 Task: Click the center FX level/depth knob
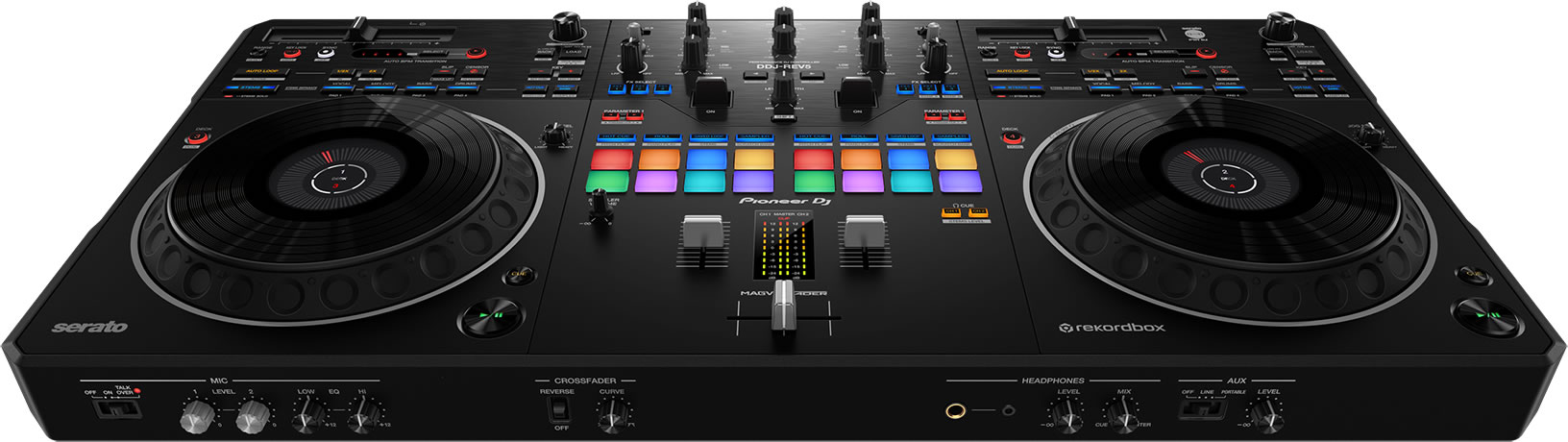tap(785, 89)
